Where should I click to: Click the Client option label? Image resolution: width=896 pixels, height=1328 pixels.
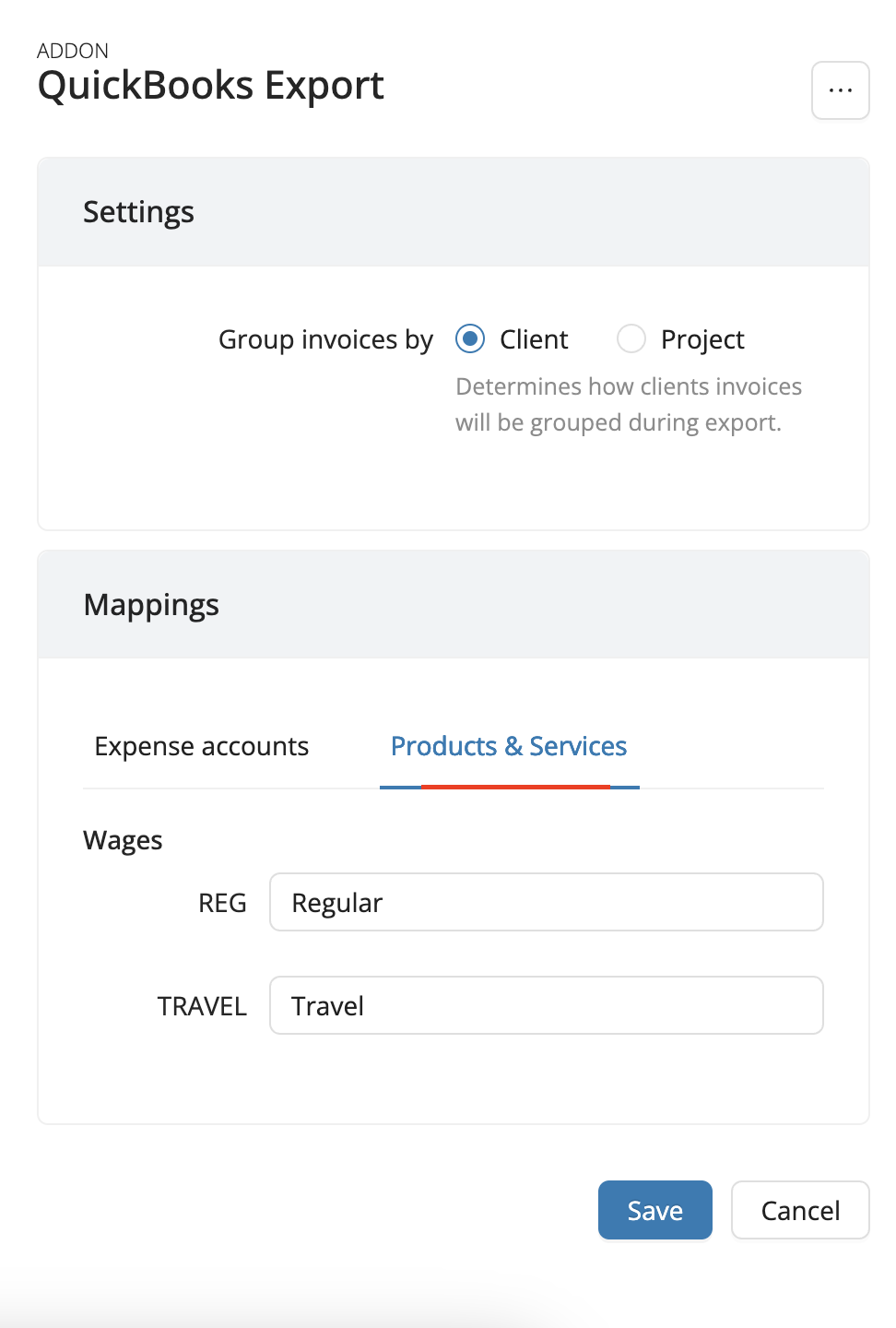[x=534, y=339]
